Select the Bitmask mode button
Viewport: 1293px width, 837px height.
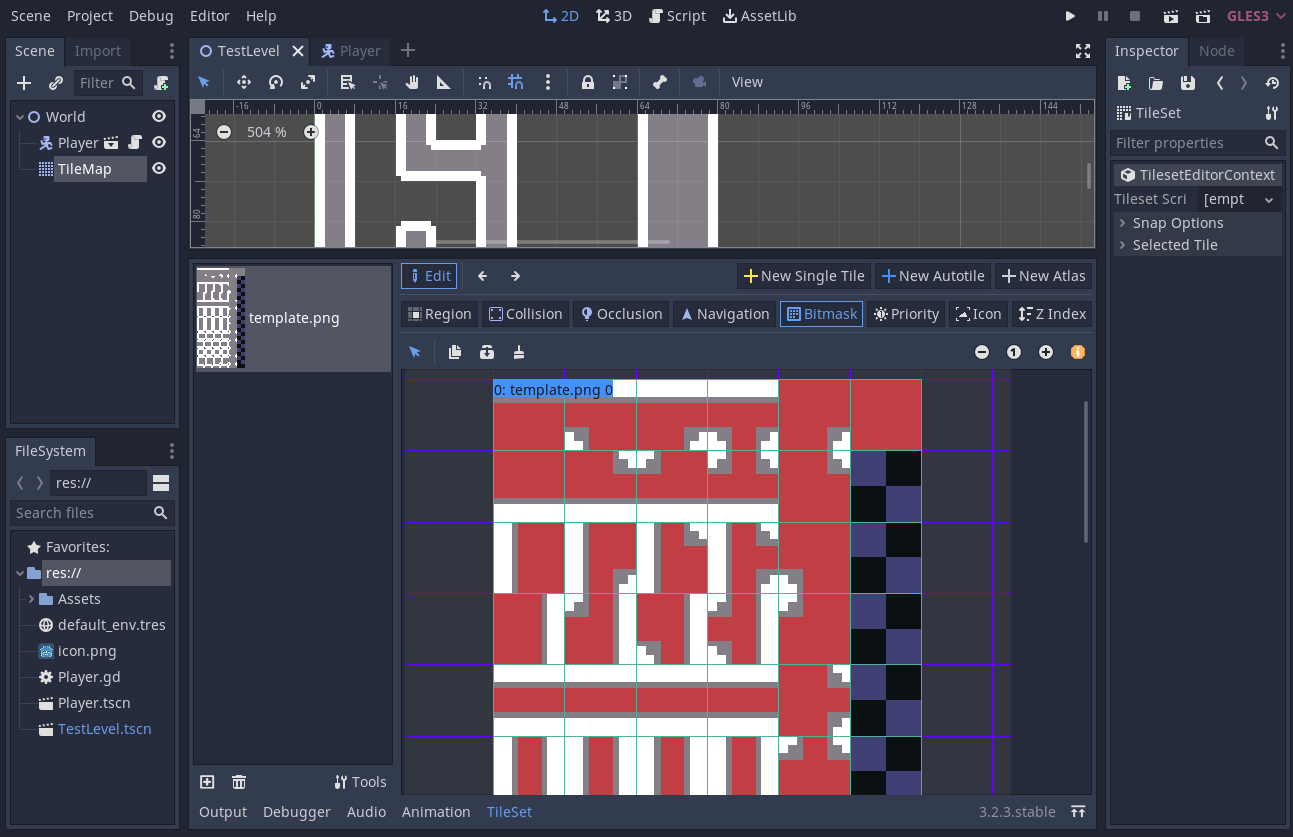(821, 313)
